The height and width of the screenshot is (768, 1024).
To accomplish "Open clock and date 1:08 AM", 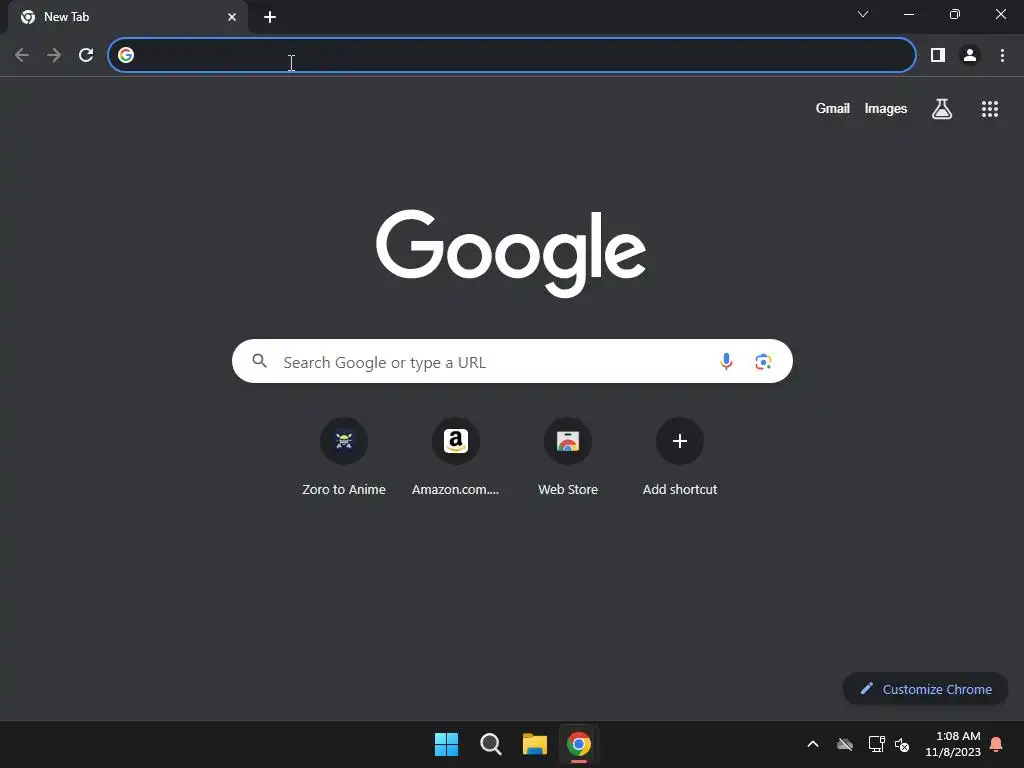I will click(x=953, y=744).
